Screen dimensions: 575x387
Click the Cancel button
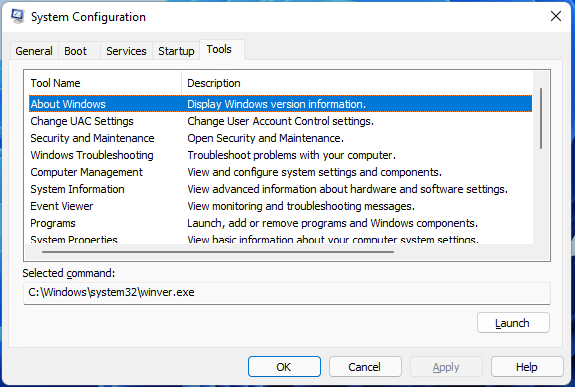365,367
